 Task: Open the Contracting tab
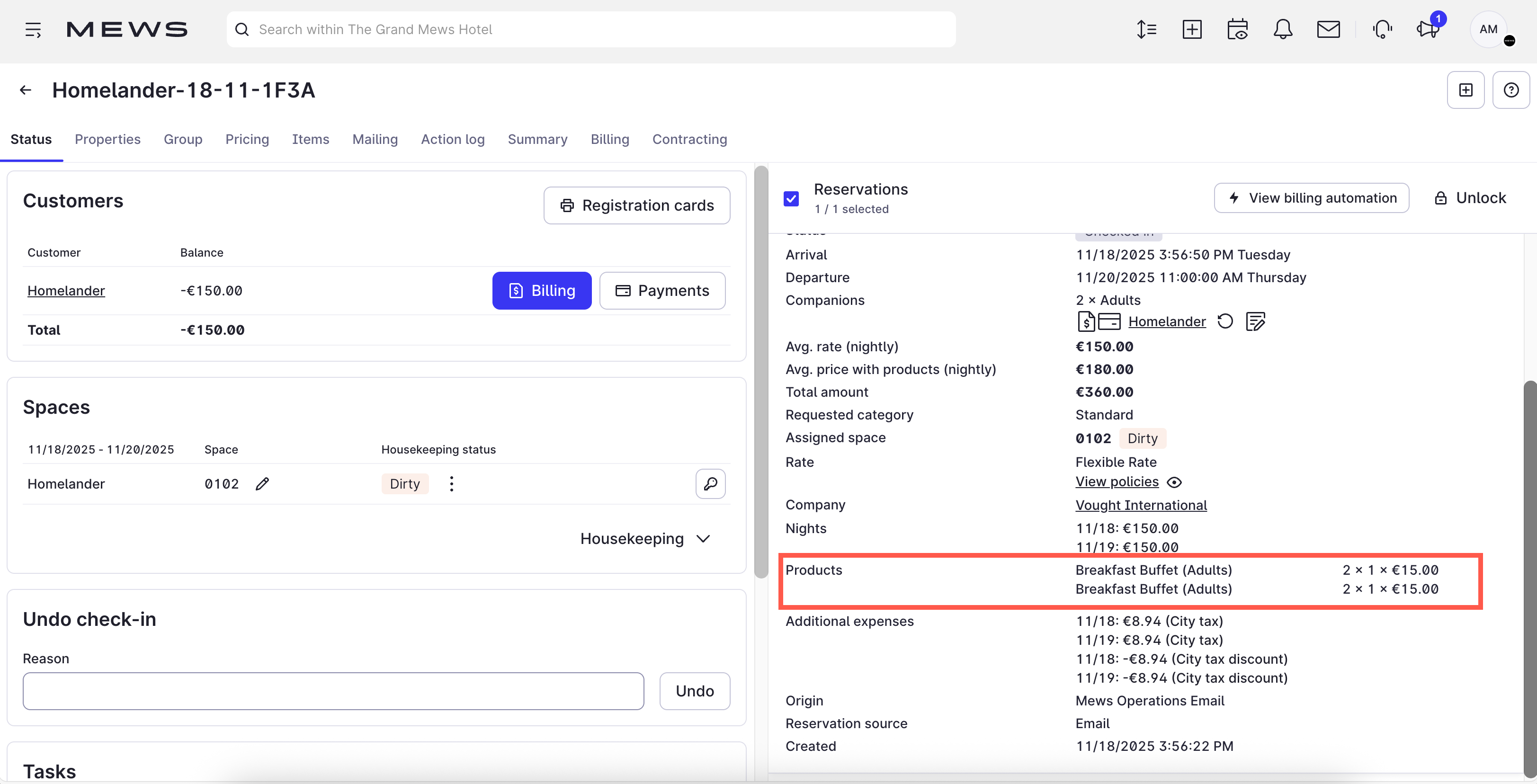coord(690,139)
